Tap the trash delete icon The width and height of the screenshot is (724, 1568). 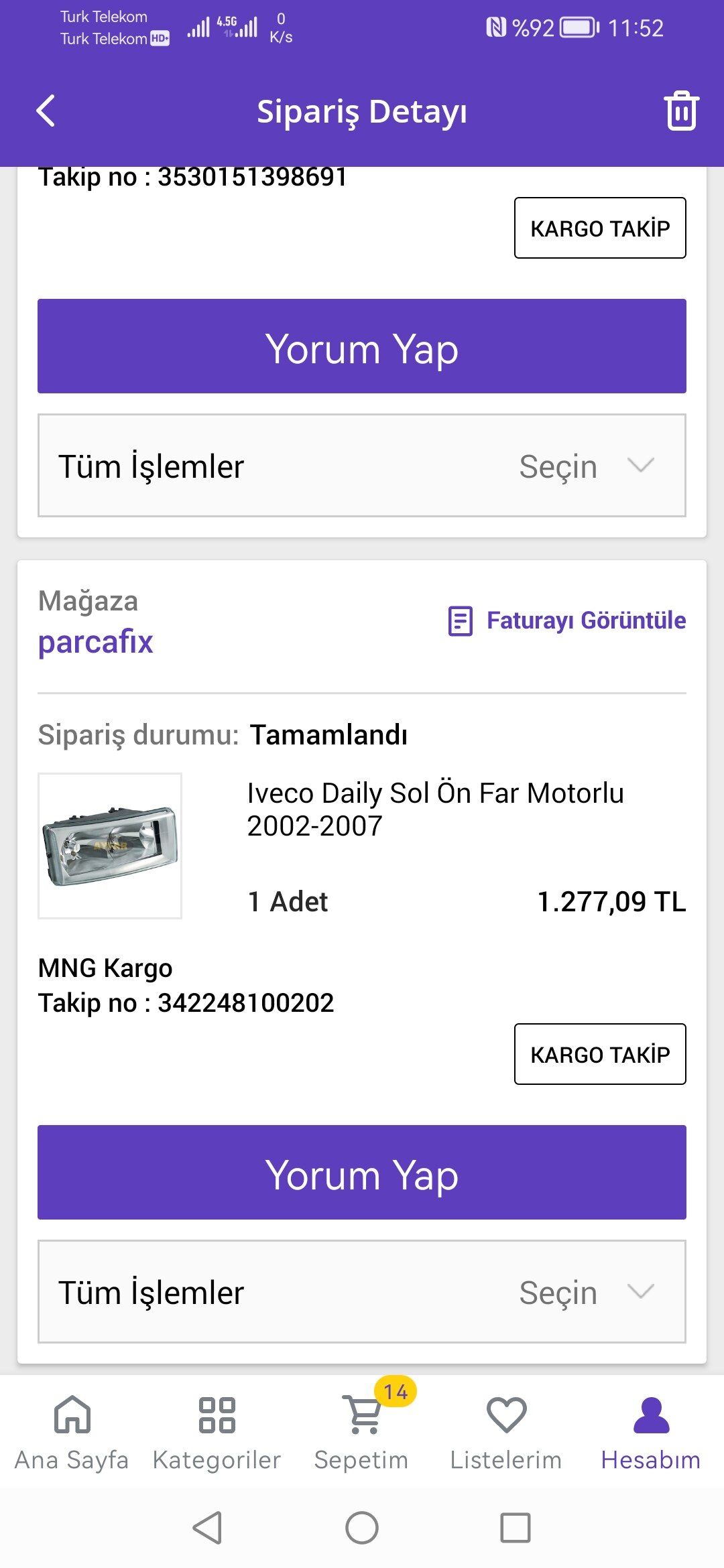click(x=681, y=111)
